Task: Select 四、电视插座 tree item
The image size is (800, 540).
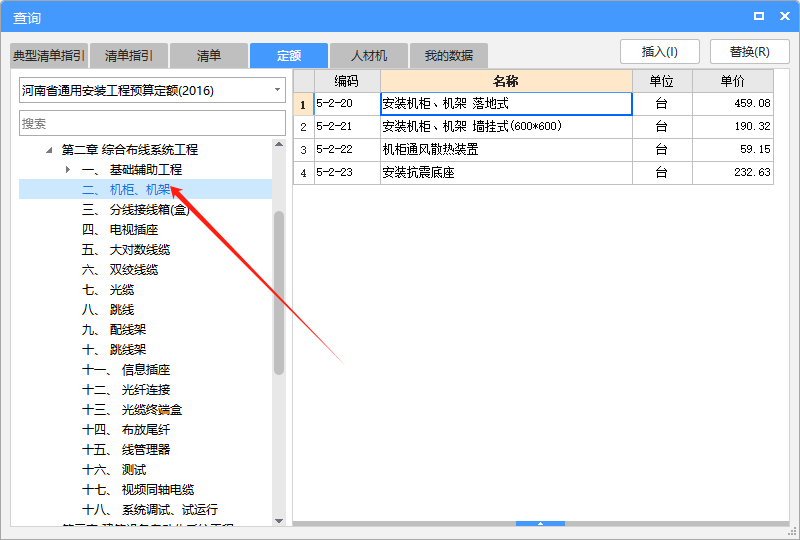Action: (x=120, y=230)
